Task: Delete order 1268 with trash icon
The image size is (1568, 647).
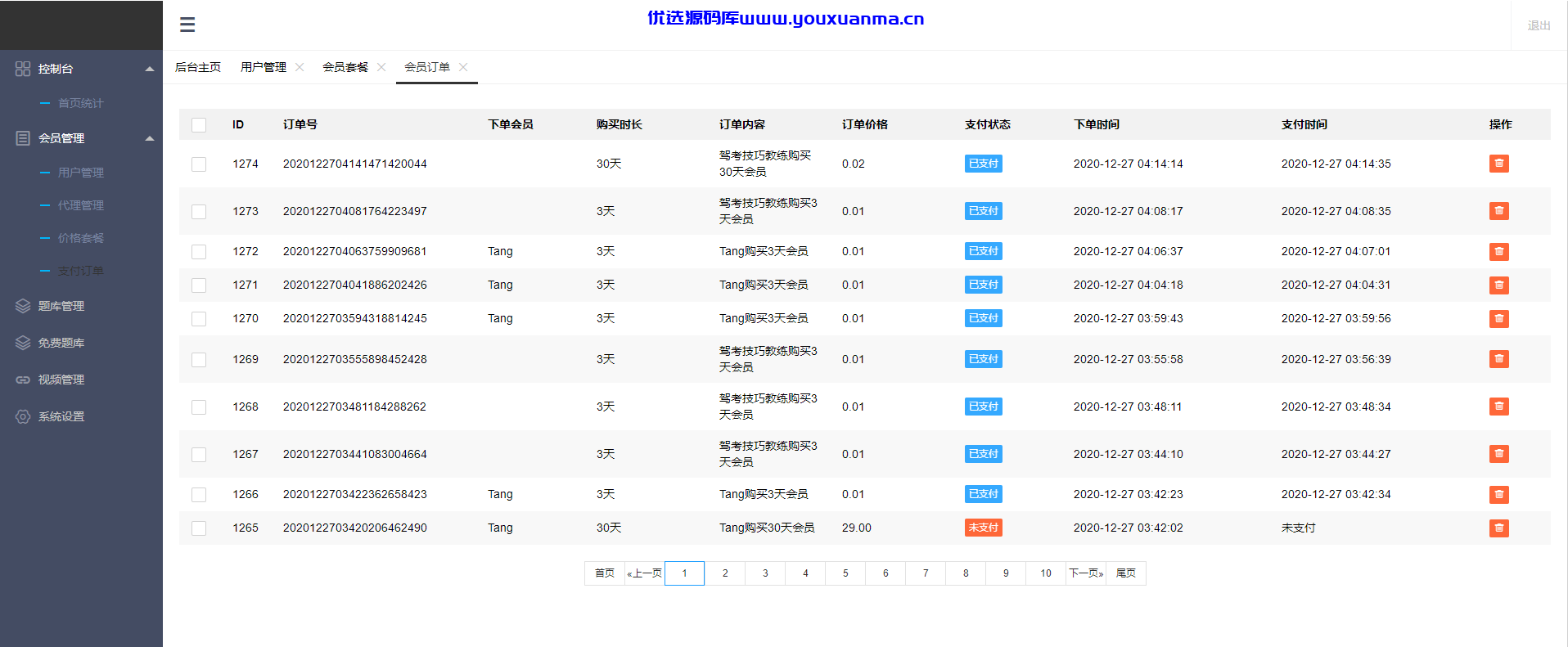Action: (1499, 407)
